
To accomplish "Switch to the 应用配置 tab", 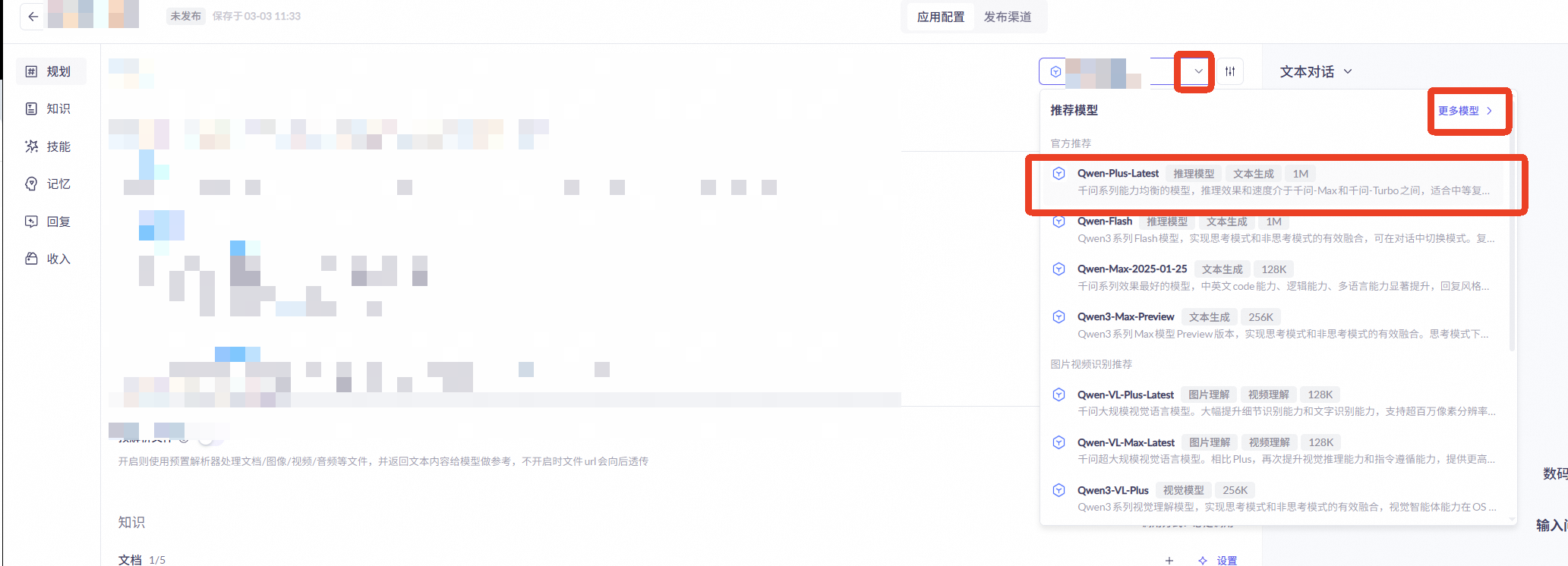I will pos(940,17).
